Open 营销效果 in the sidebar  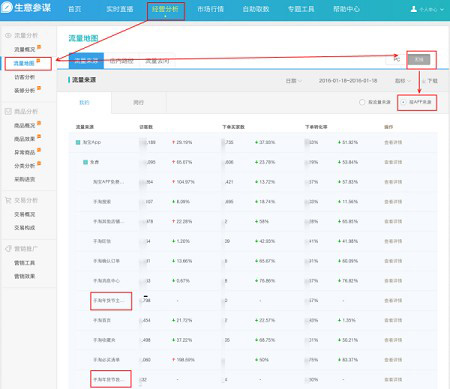(24, 276)
